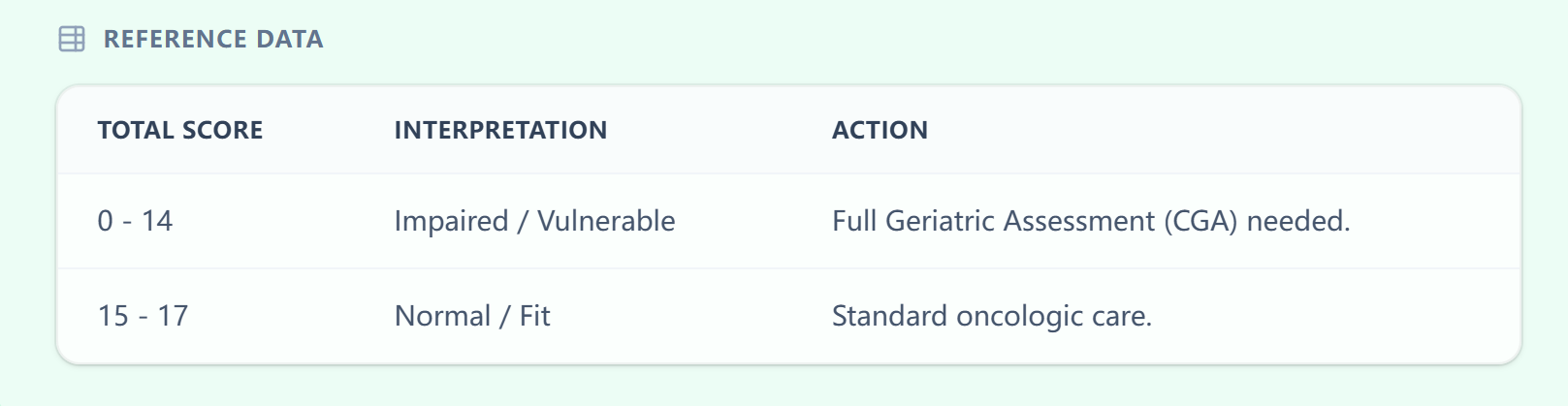Screen dimensions: 1568x406
Task: Click the word Impaired in the table
Action: (451, 221)
